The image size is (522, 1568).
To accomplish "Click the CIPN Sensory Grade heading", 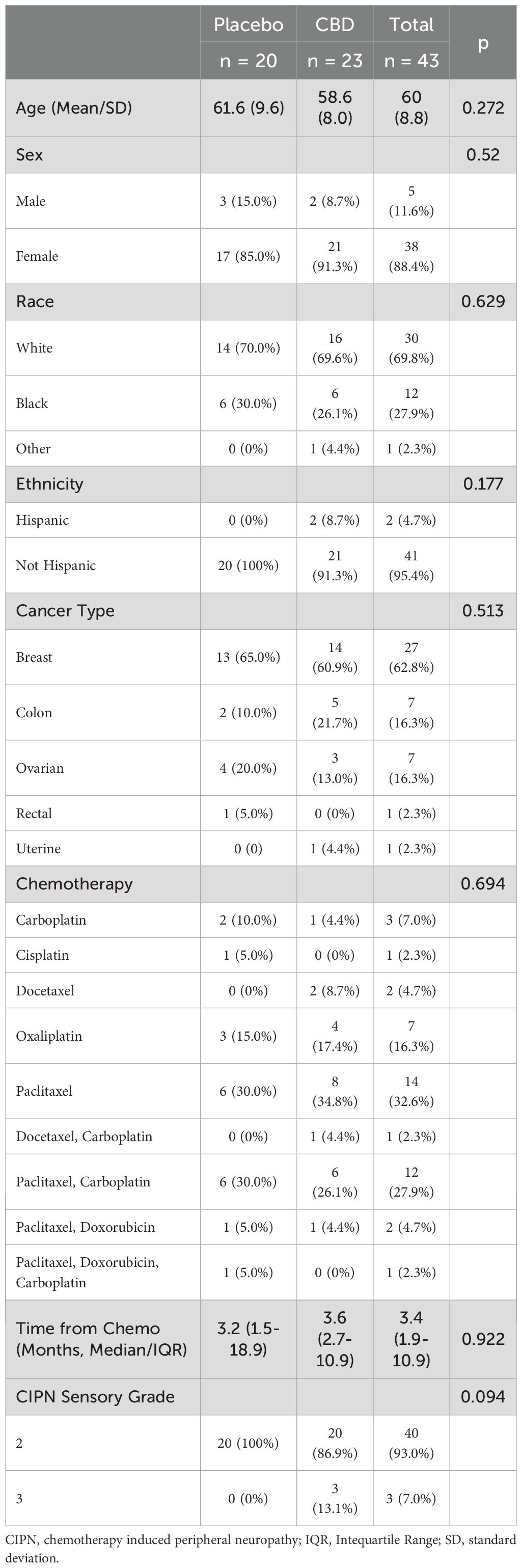I will click(95, 1396).
